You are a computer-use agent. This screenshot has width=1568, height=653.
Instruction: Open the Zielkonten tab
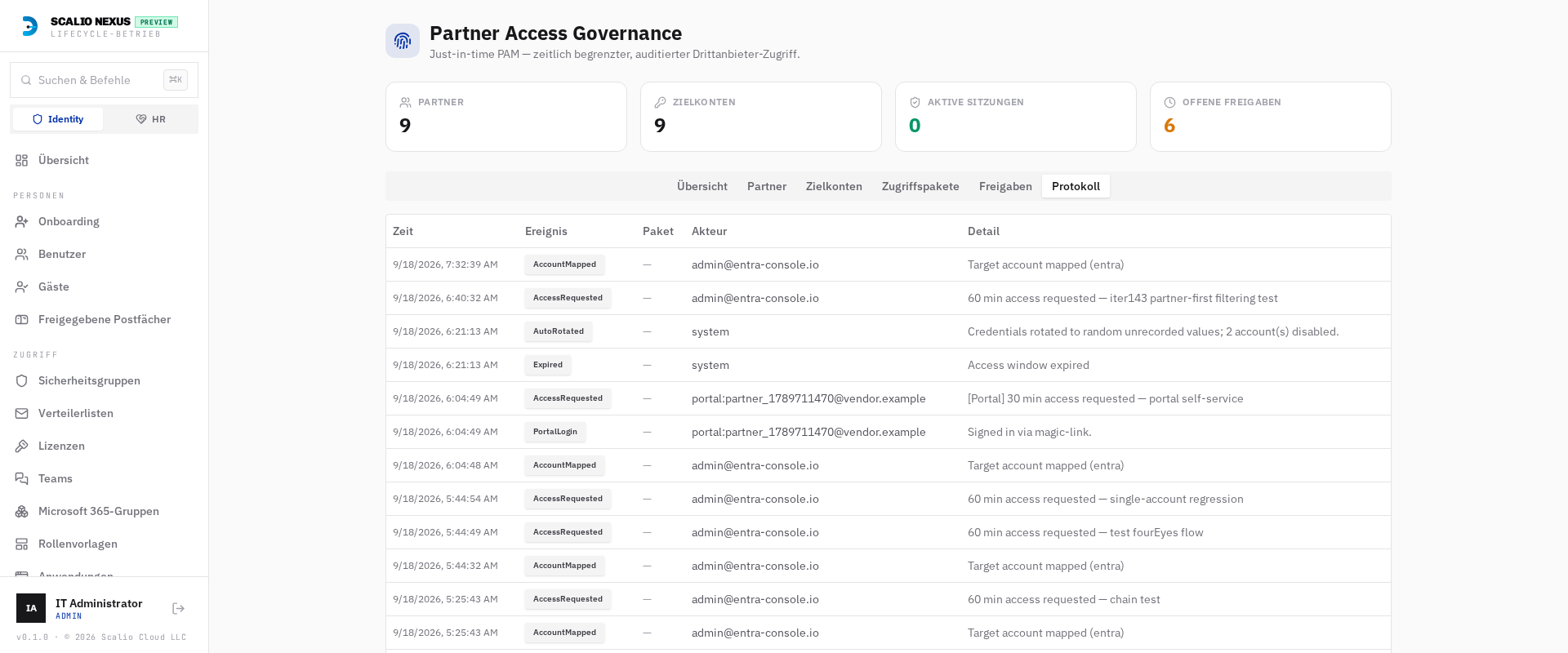click(x=834, y=186)
